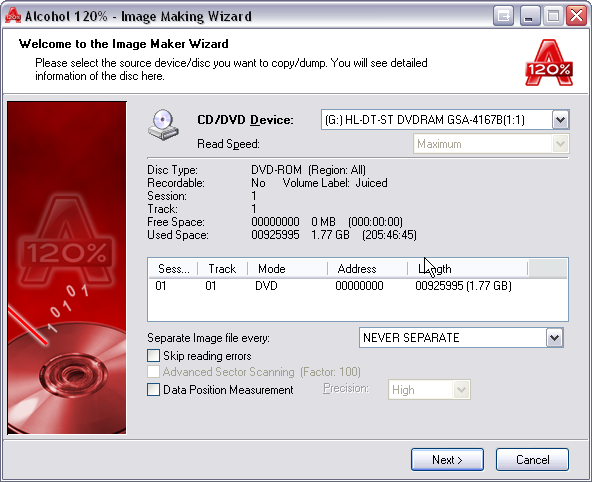Image resolution: width=592 pixels, height=482 pixels.
Task: Select the DVD mode cell in track row
Action: [266, 286]
